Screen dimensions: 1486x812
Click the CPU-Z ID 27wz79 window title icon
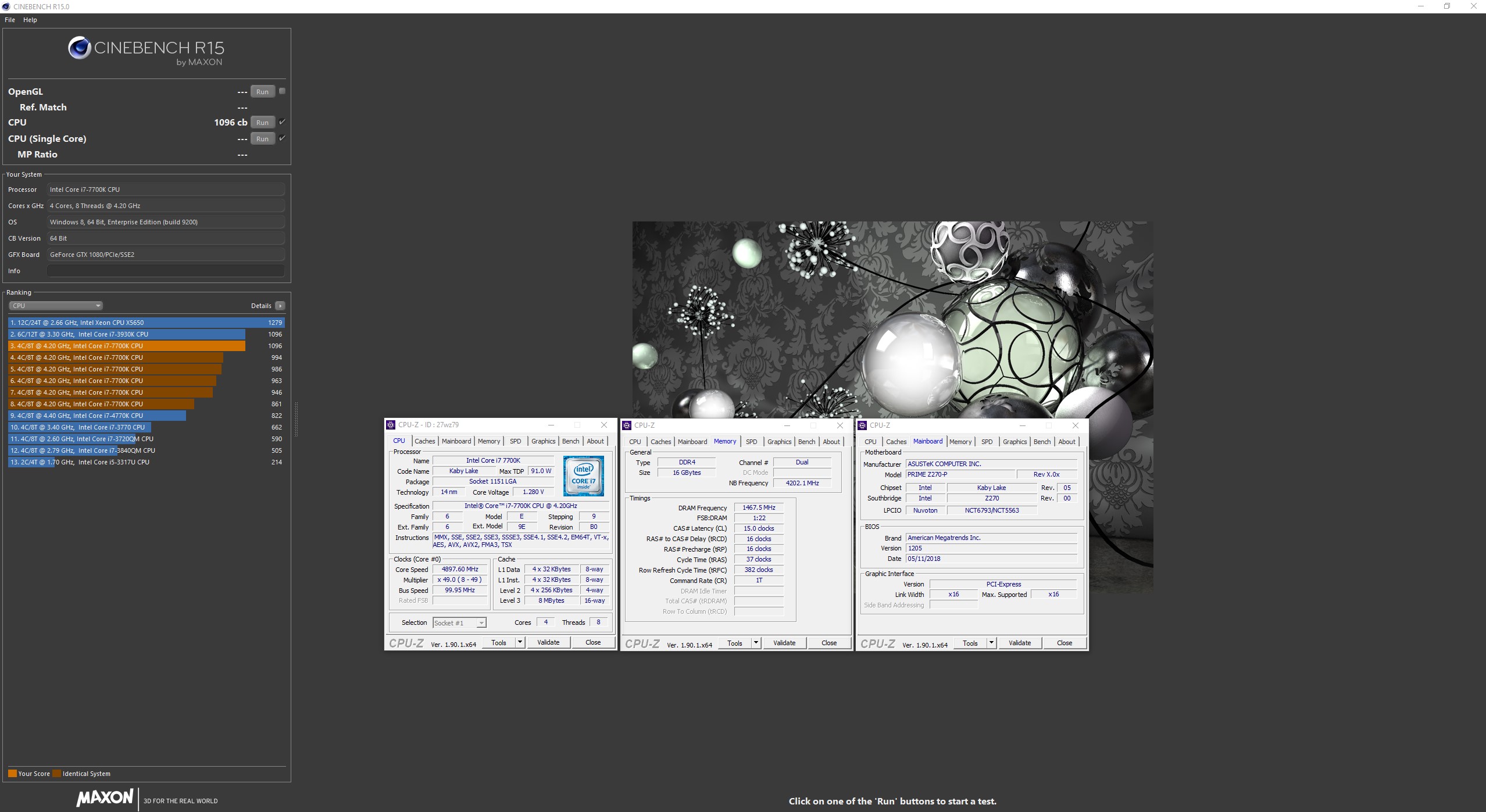click(x=391, y=425)
